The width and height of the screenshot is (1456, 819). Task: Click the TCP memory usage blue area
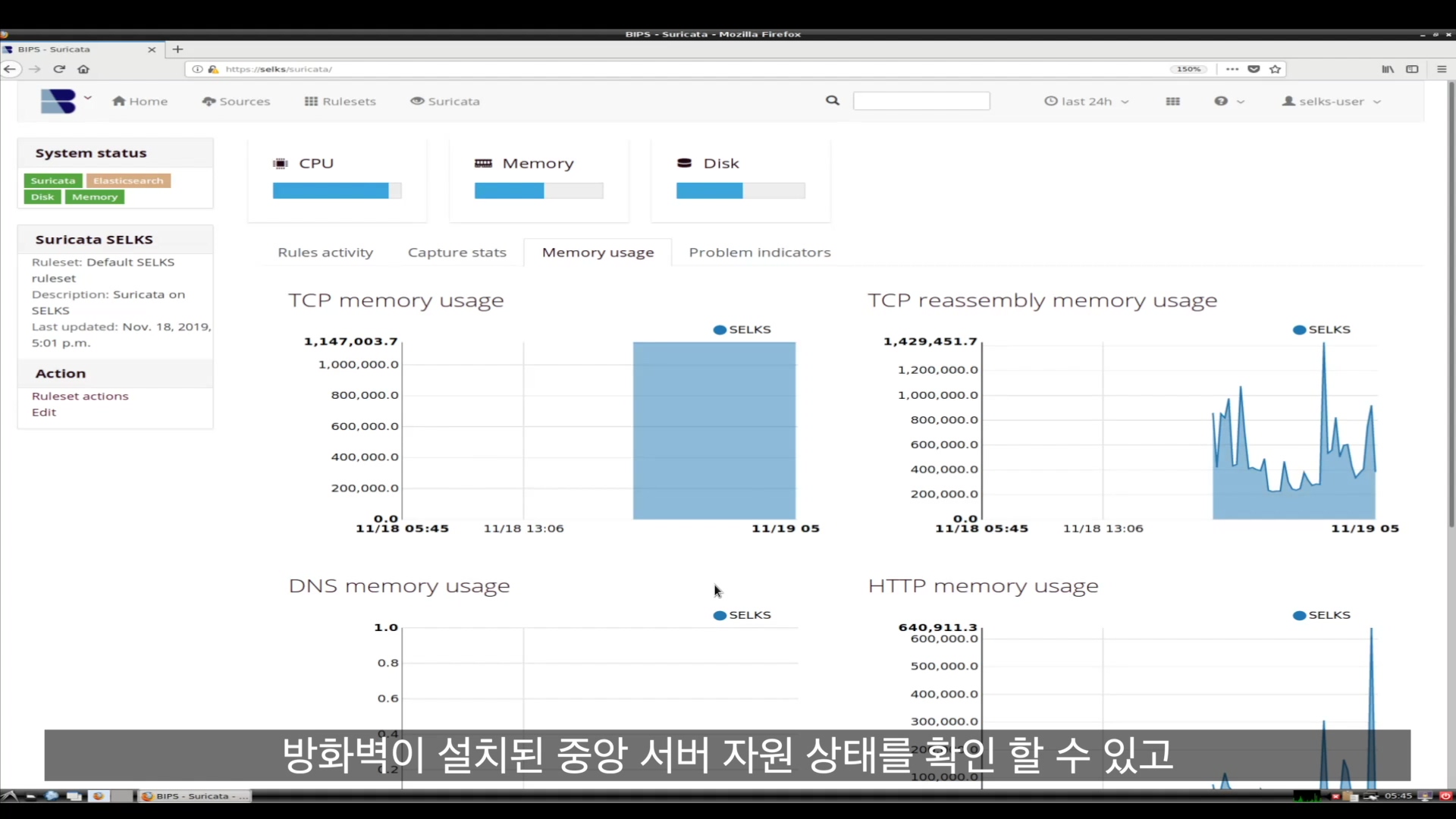pyautogui.click(x=714, y=431)
